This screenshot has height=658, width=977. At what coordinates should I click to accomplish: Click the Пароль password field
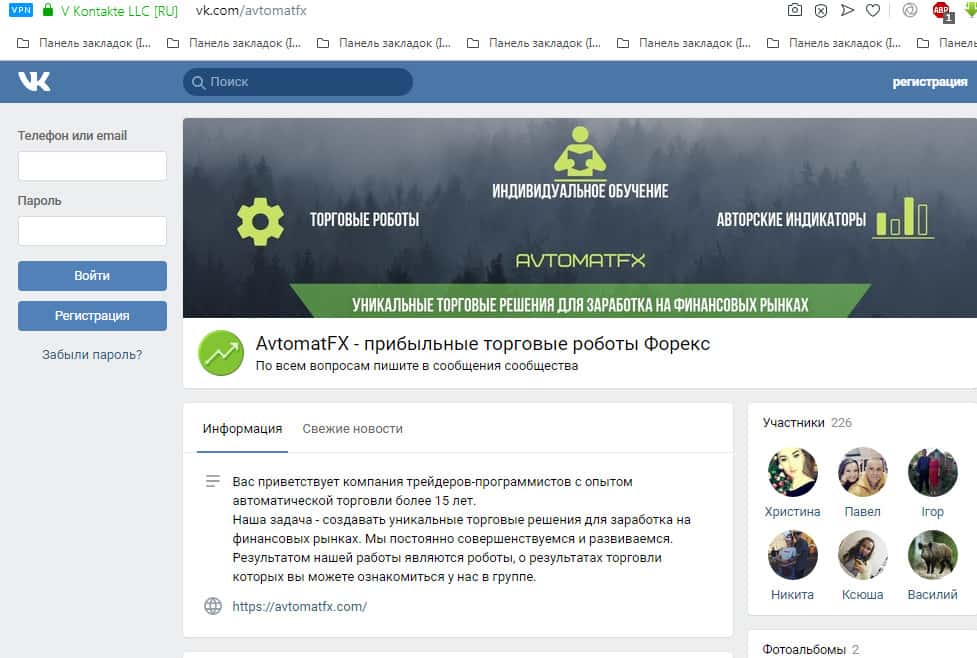tap(92, 231)
